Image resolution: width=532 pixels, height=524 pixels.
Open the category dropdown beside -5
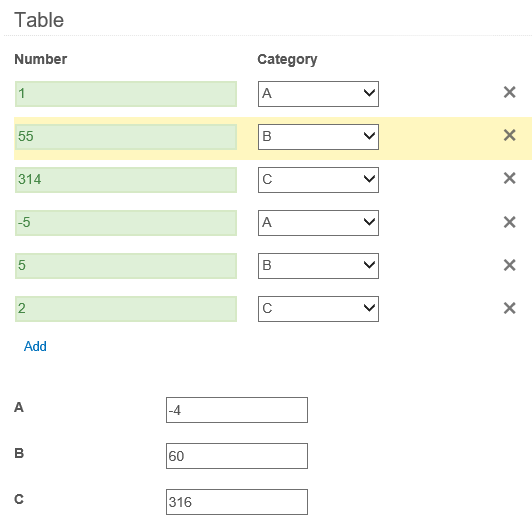pos(318,223)
